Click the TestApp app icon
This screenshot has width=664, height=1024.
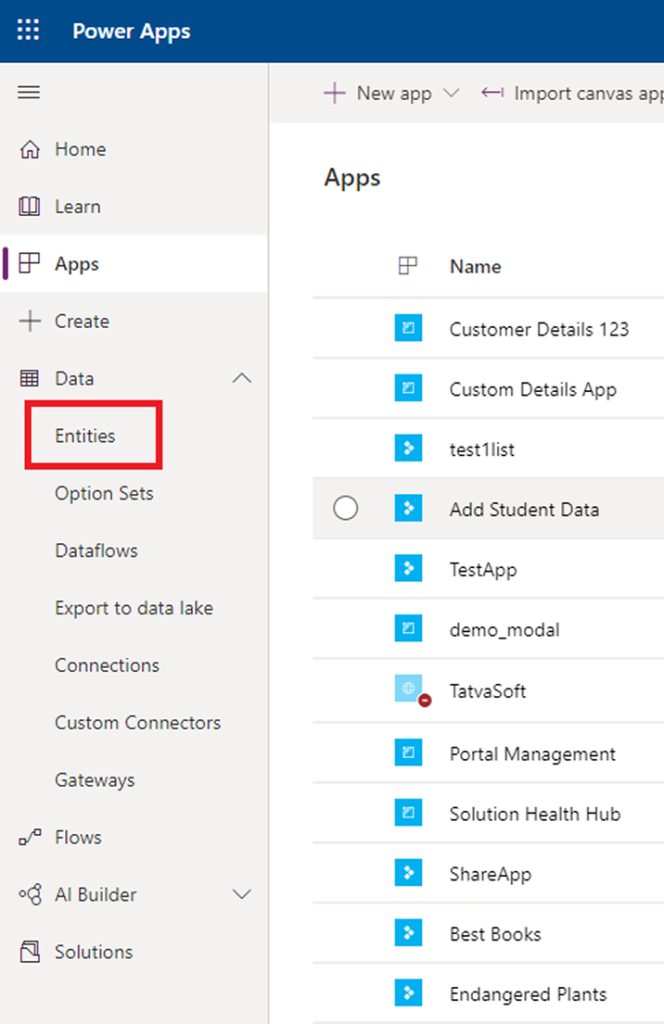point(408,569)
